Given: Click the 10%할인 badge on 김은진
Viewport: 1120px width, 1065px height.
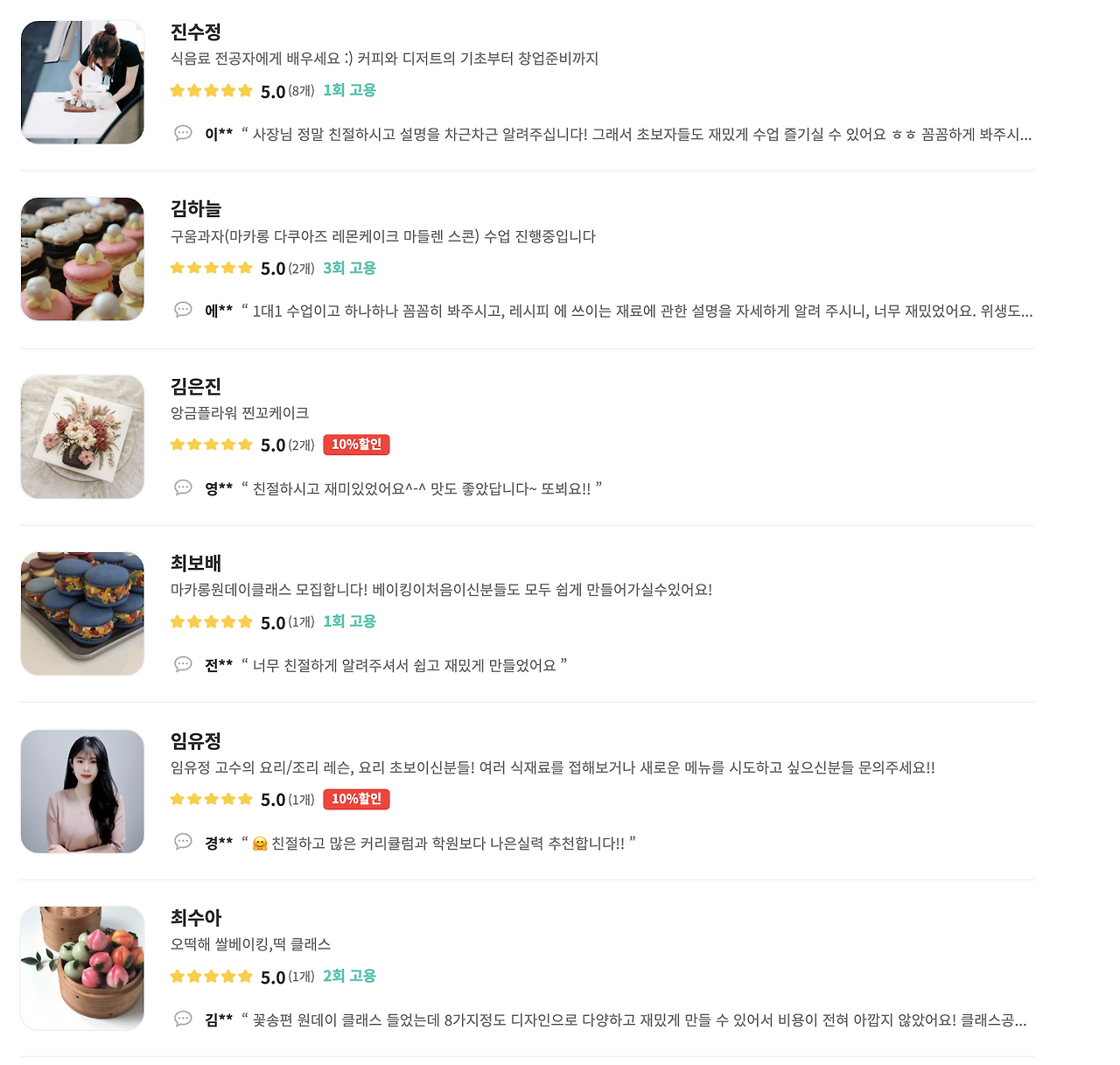Looking at the screenshot, I should 356,445.
